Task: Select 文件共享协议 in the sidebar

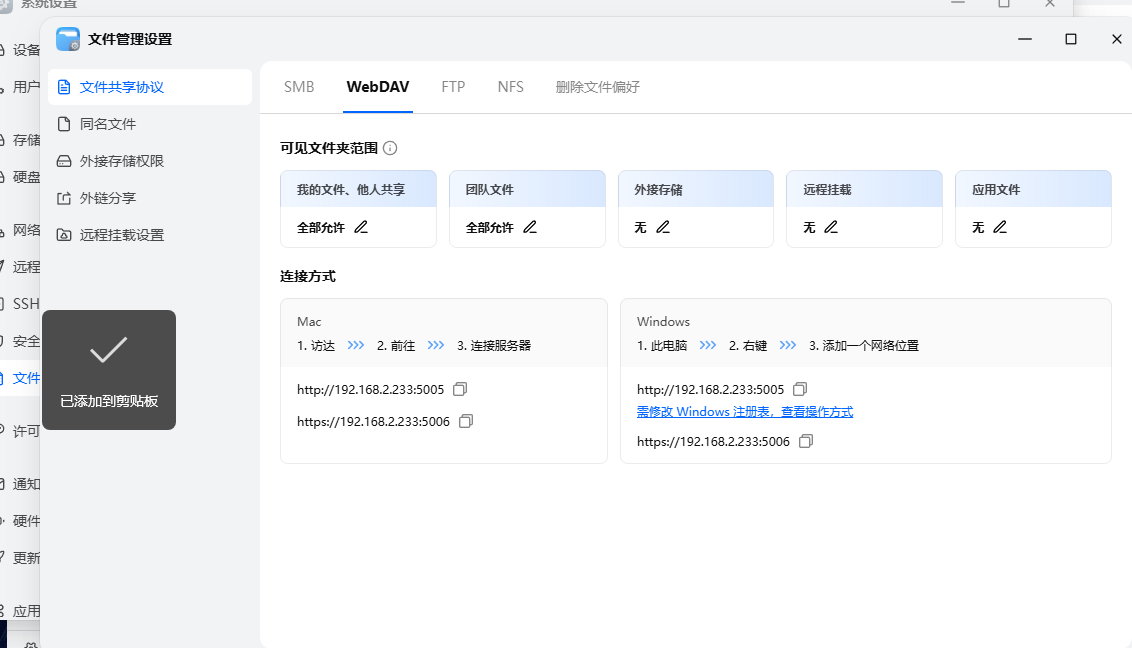Action: (121, 87)
